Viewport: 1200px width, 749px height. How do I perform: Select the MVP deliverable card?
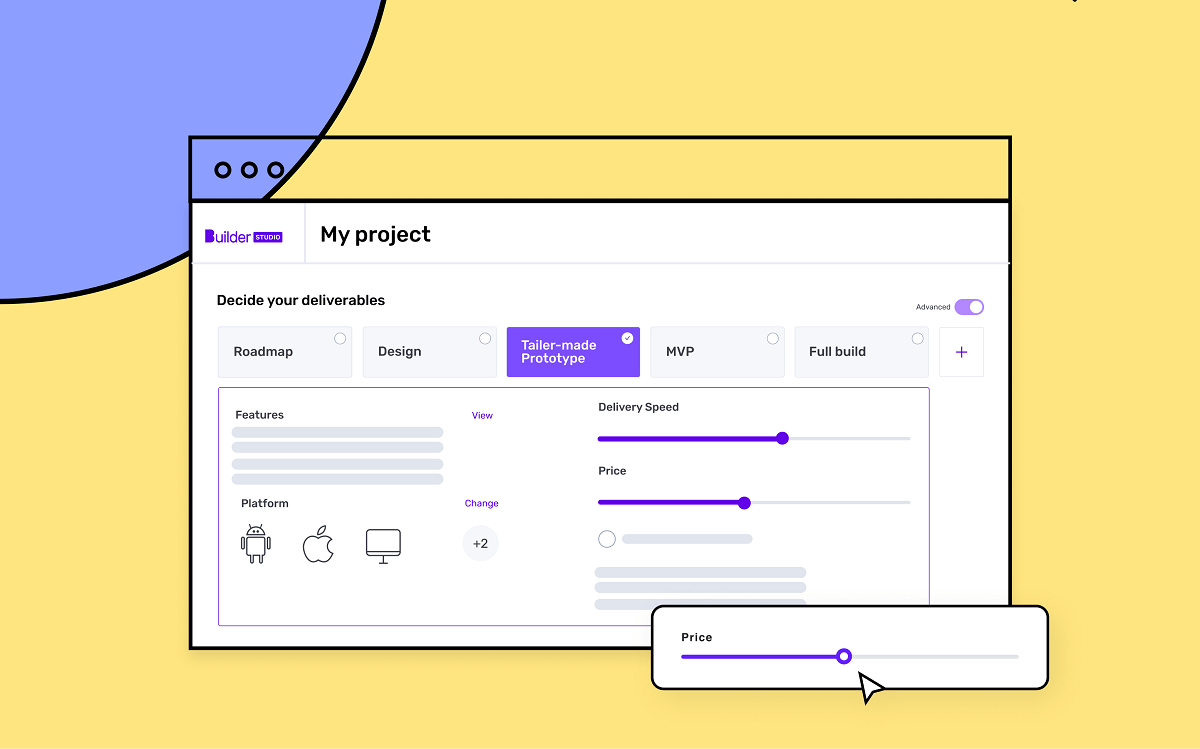coord(717,351)
